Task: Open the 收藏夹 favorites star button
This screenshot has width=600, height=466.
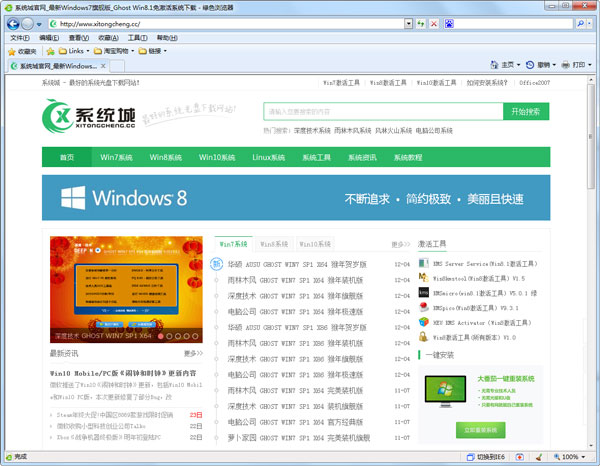Action: click(x=22, y=51)
